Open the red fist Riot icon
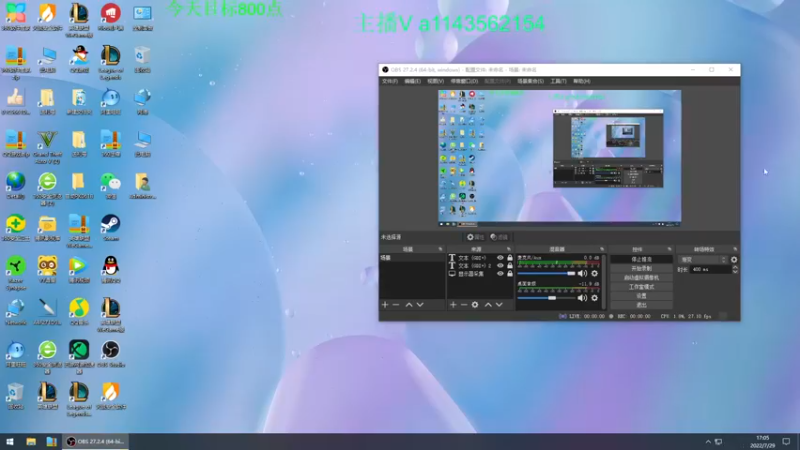Viewport: 800px width, 450px height. 111,17
